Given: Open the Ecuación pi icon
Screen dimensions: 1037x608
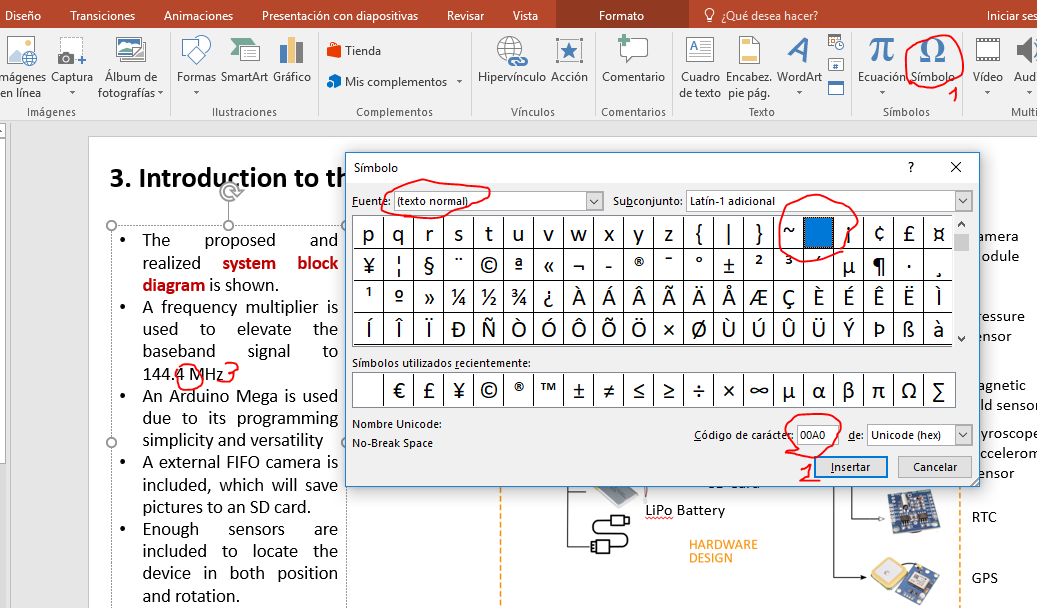Looking at the screenshot, I should 881,50.
